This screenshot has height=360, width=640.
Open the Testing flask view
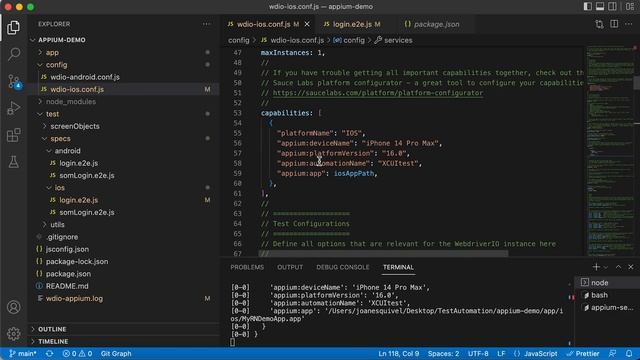pos(13,162)
